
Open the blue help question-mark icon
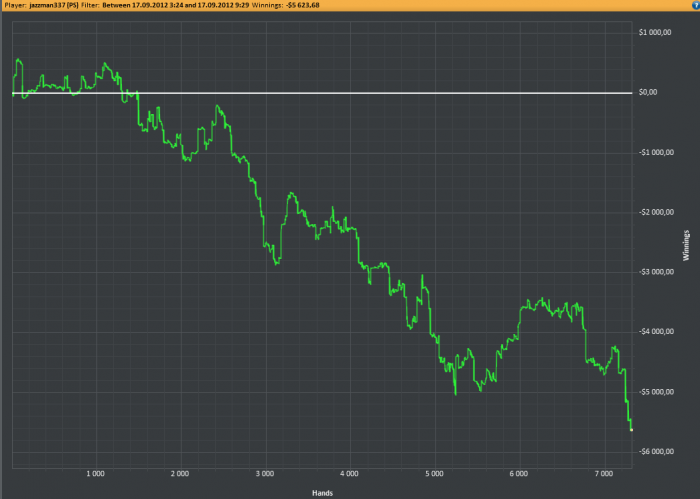click(x=696, y=5)
